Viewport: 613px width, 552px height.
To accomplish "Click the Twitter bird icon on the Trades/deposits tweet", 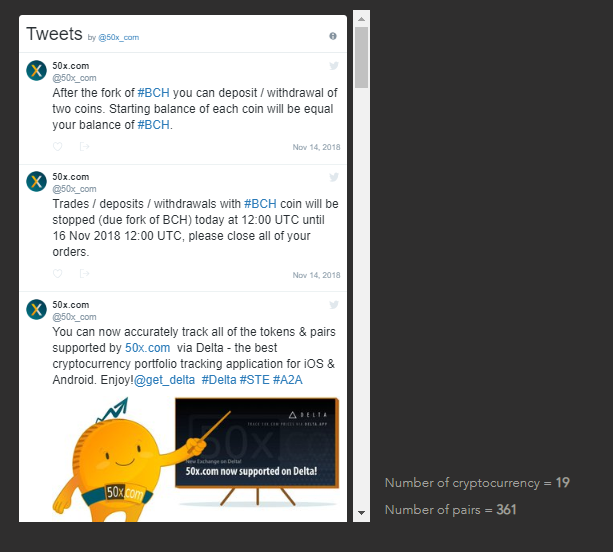I will point(334,177).
